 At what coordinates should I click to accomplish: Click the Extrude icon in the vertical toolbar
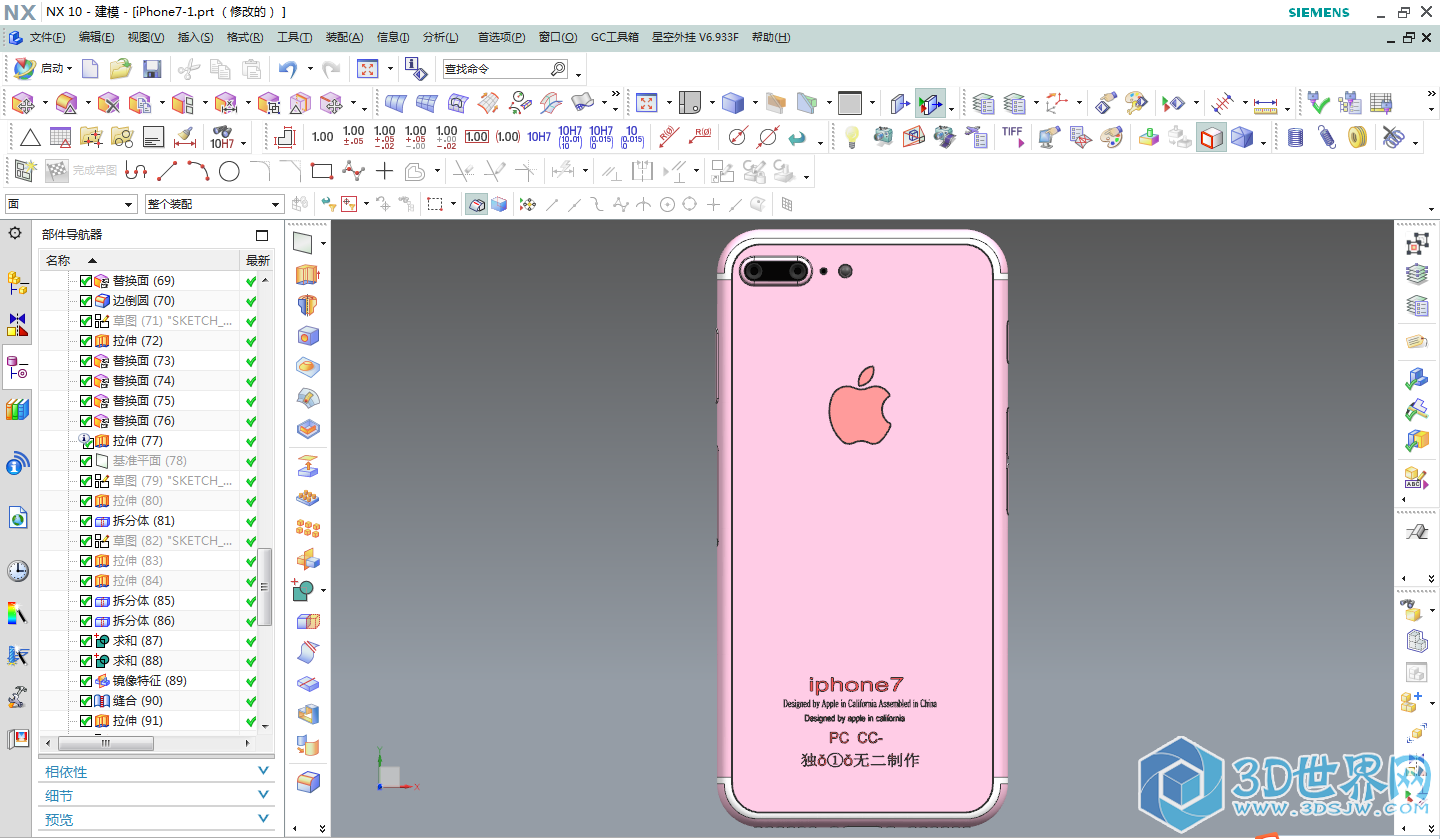tap(308, 274)
